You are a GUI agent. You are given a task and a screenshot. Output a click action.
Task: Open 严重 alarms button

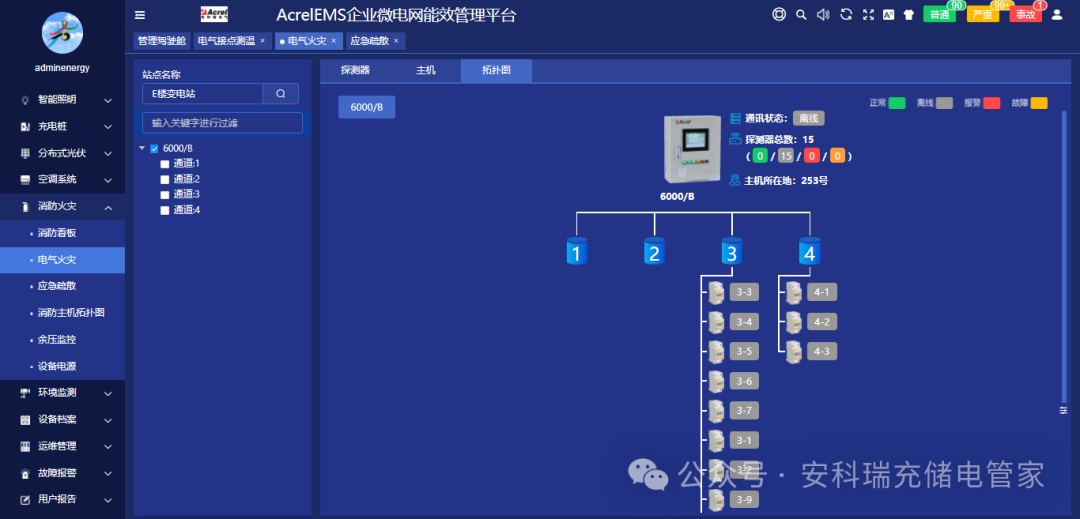(x=983, y=14)
